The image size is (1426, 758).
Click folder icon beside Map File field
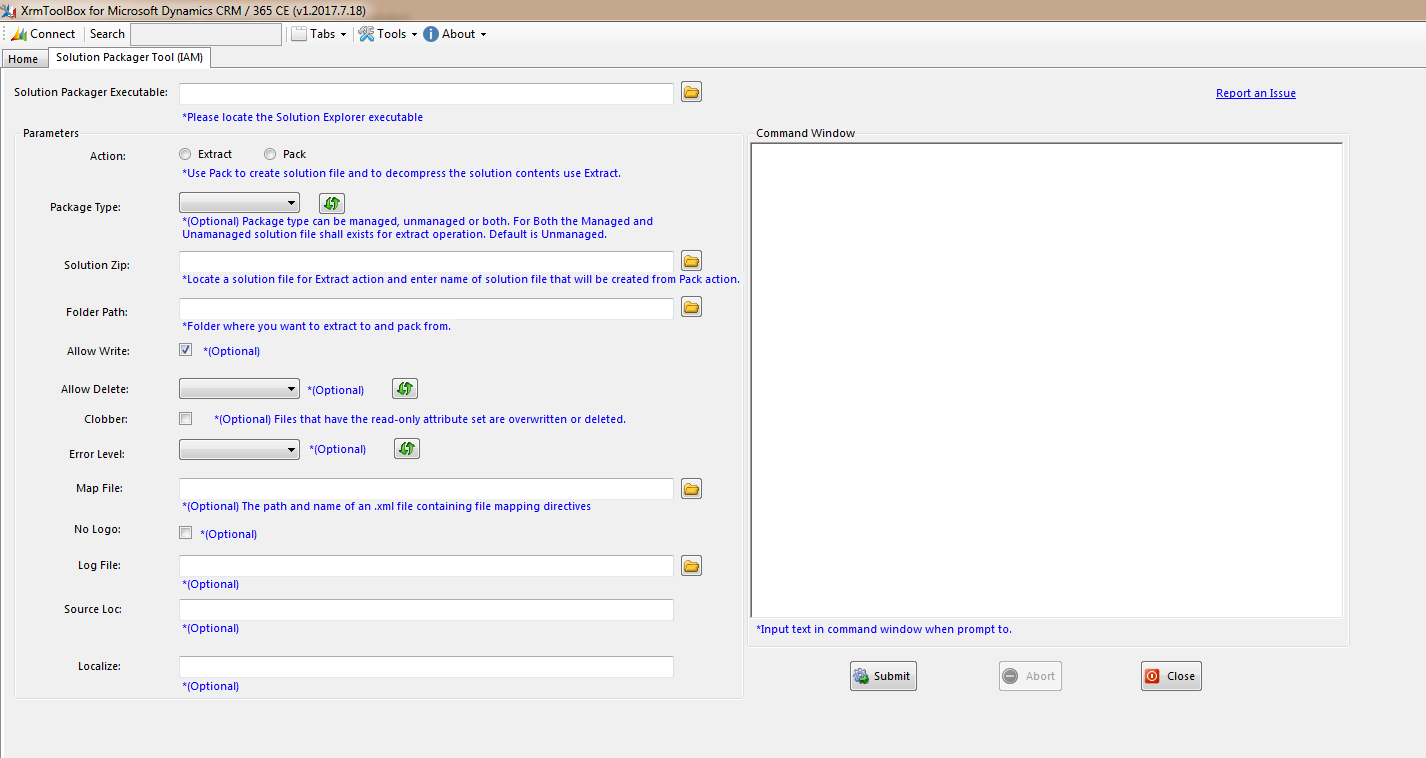coord(691,488)
